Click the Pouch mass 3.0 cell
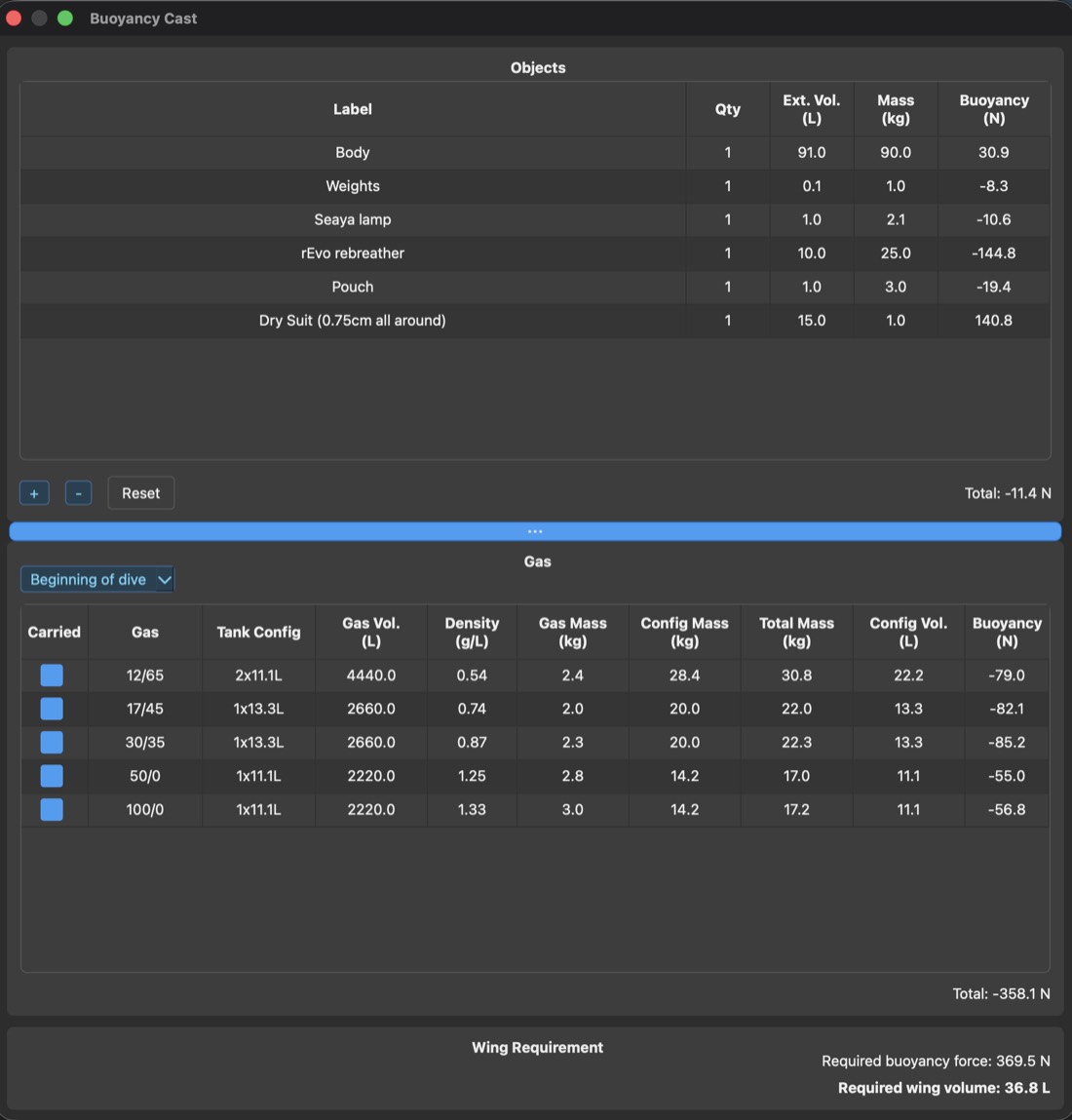Viewport: 1072px width, 1120px height. (896, 287)
